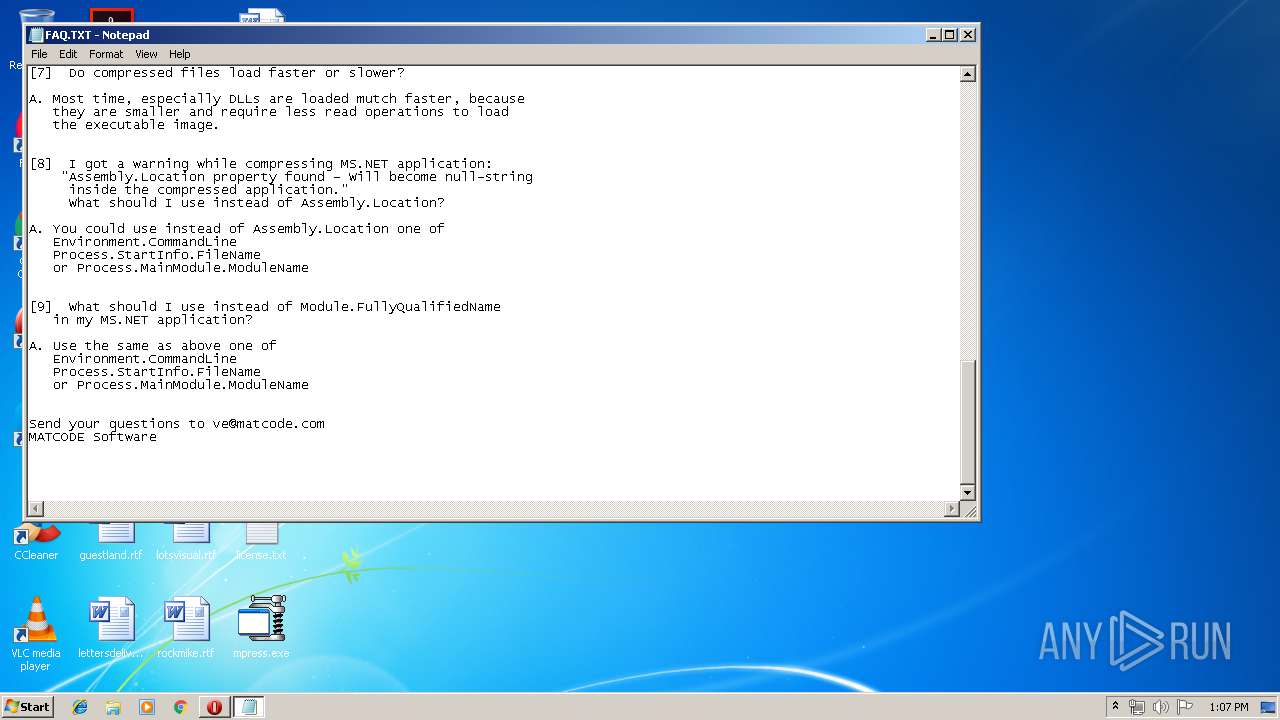This screenshot has width=1280, height=720.
Task: Open the Windows Start menu
Action: [27, 706]
